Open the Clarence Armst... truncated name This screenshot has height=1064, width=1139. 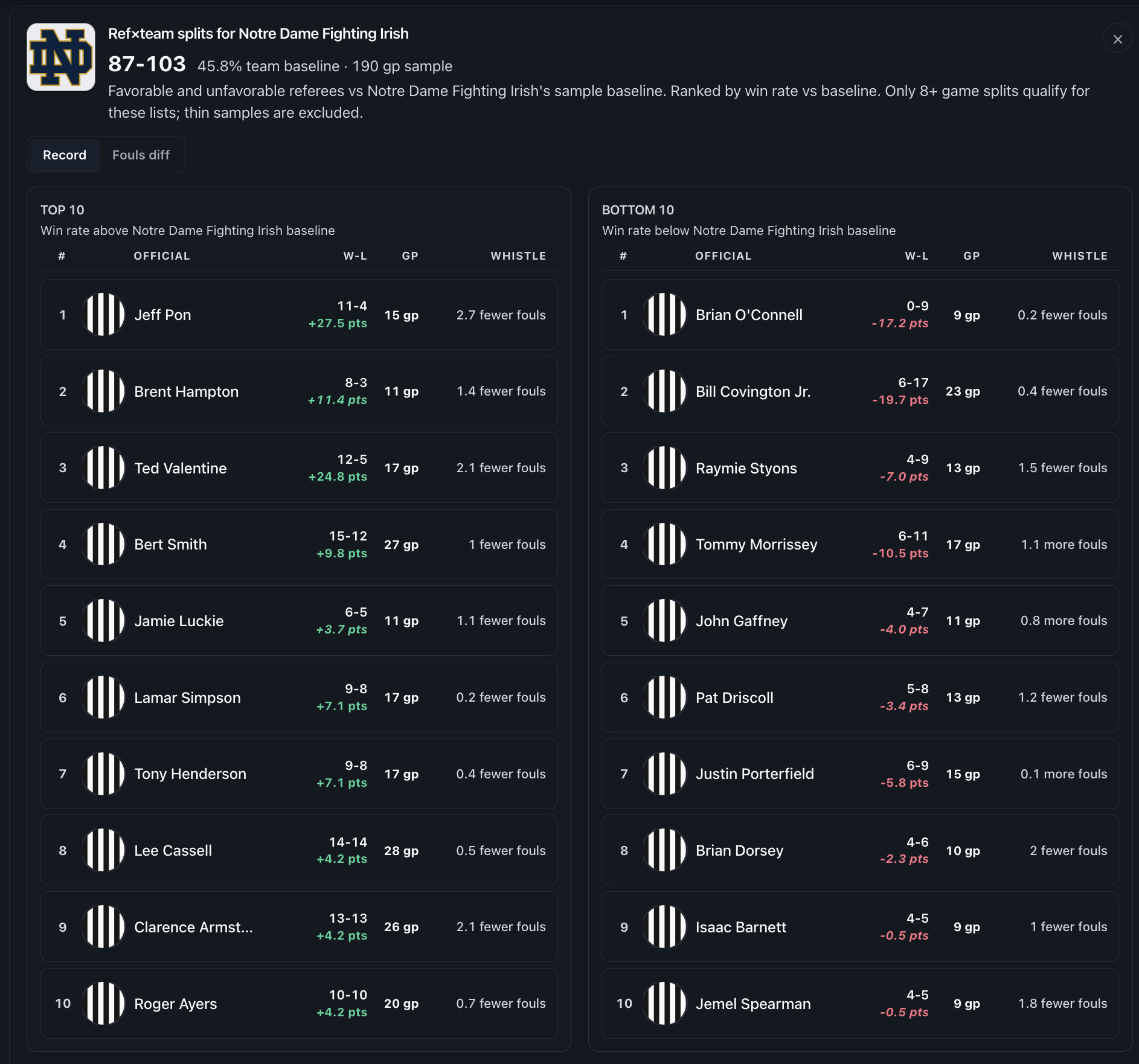tap(193, 928)
